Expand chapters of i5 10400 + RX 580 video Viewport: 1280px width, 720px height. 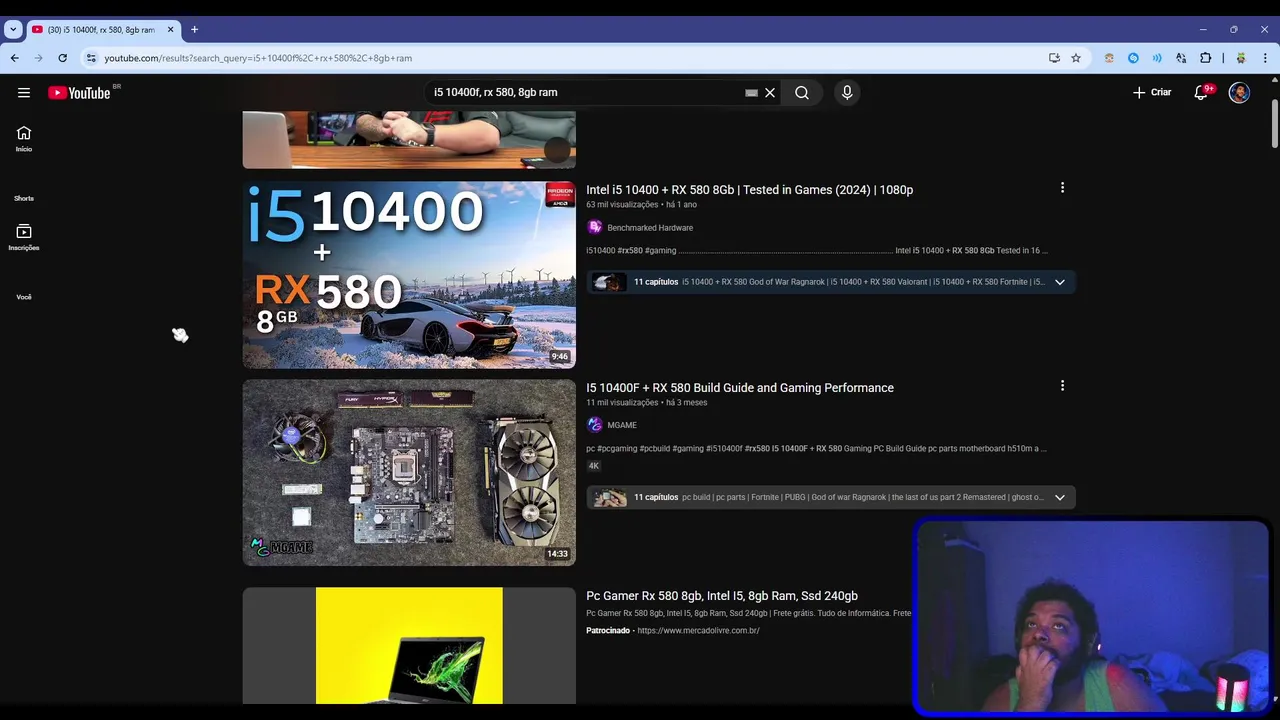1060,282
